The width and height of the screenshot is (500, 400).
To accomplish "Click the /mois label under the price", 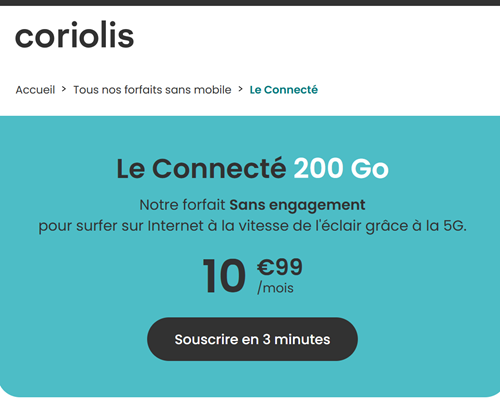I will tap(275, 288).
